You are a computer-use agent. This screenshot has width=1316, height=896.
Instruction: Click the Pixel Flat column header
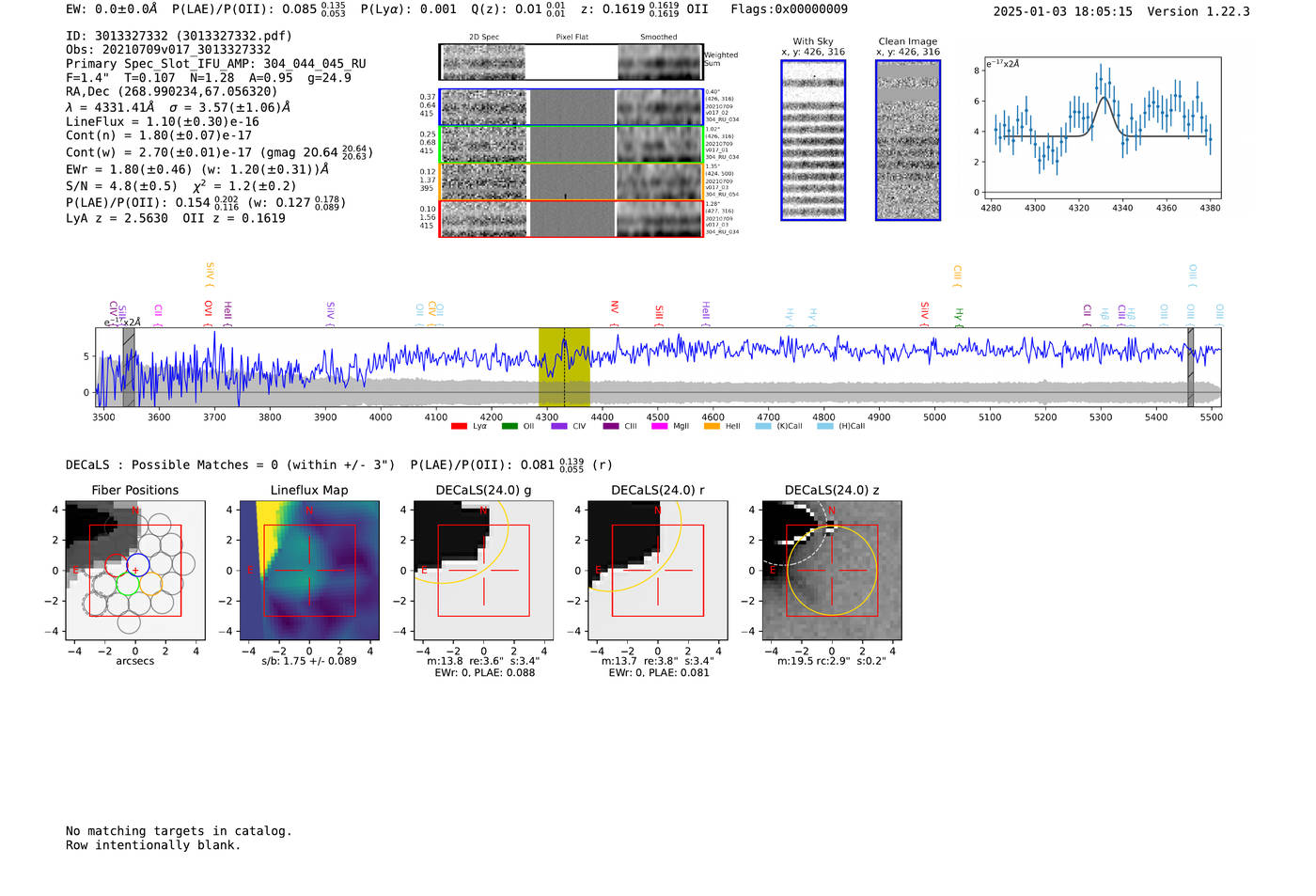[x=572, y=38]
